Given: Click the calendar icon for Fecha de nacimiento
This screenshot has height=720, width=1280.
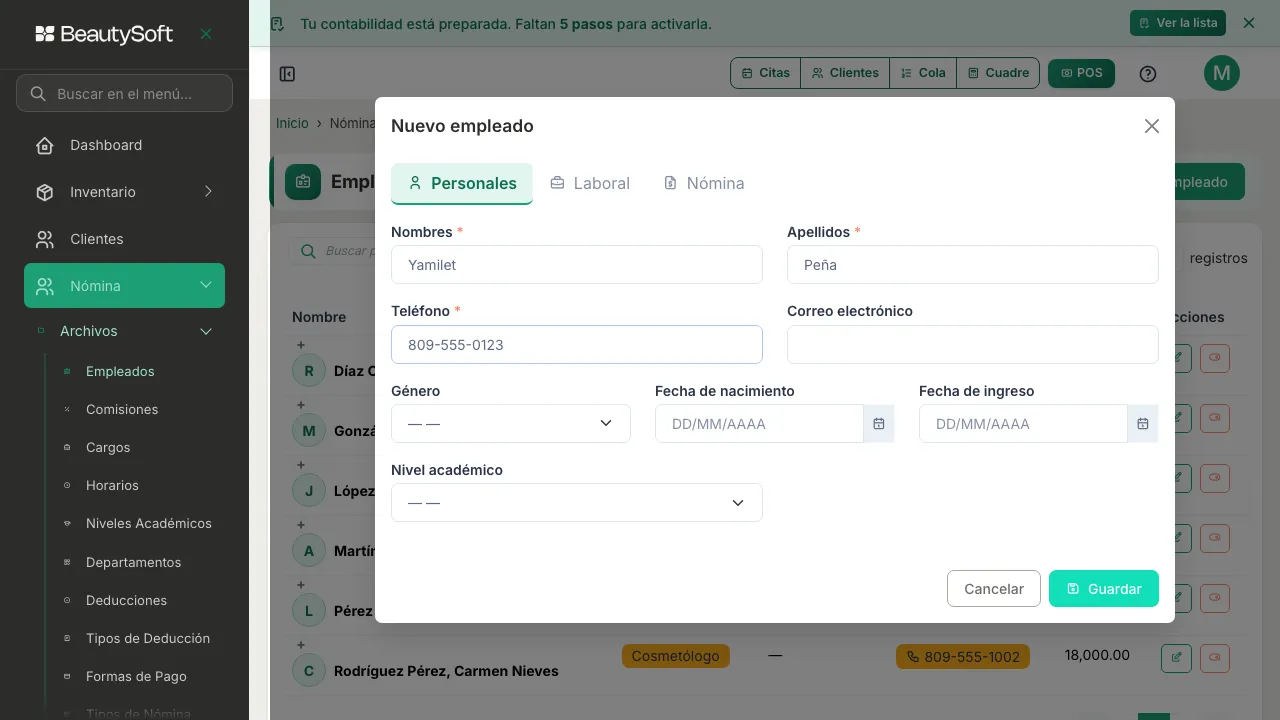Looking at the screenshot, I should click(x=878, y=424).
